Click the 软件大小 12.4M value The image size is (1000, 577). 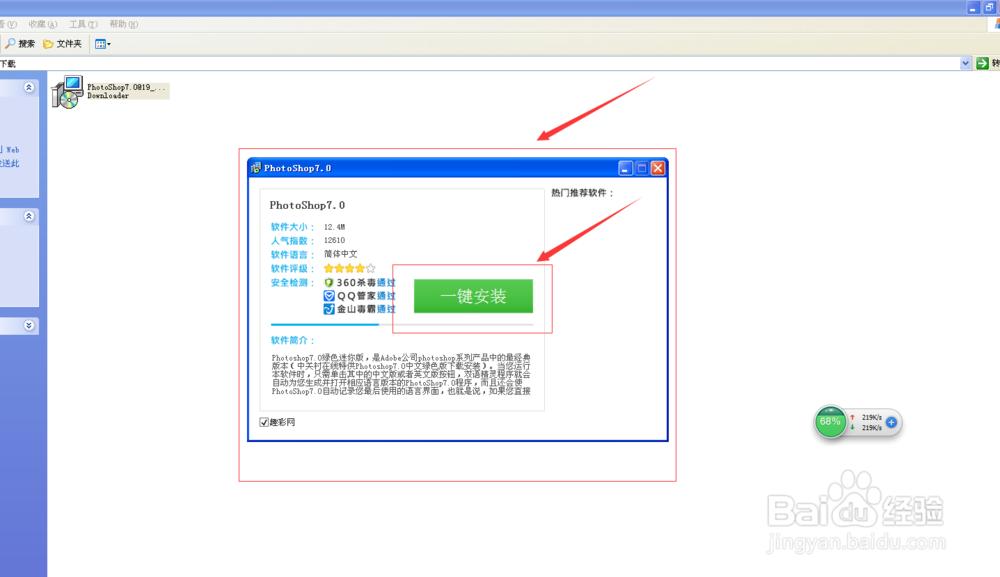point(334,227)
